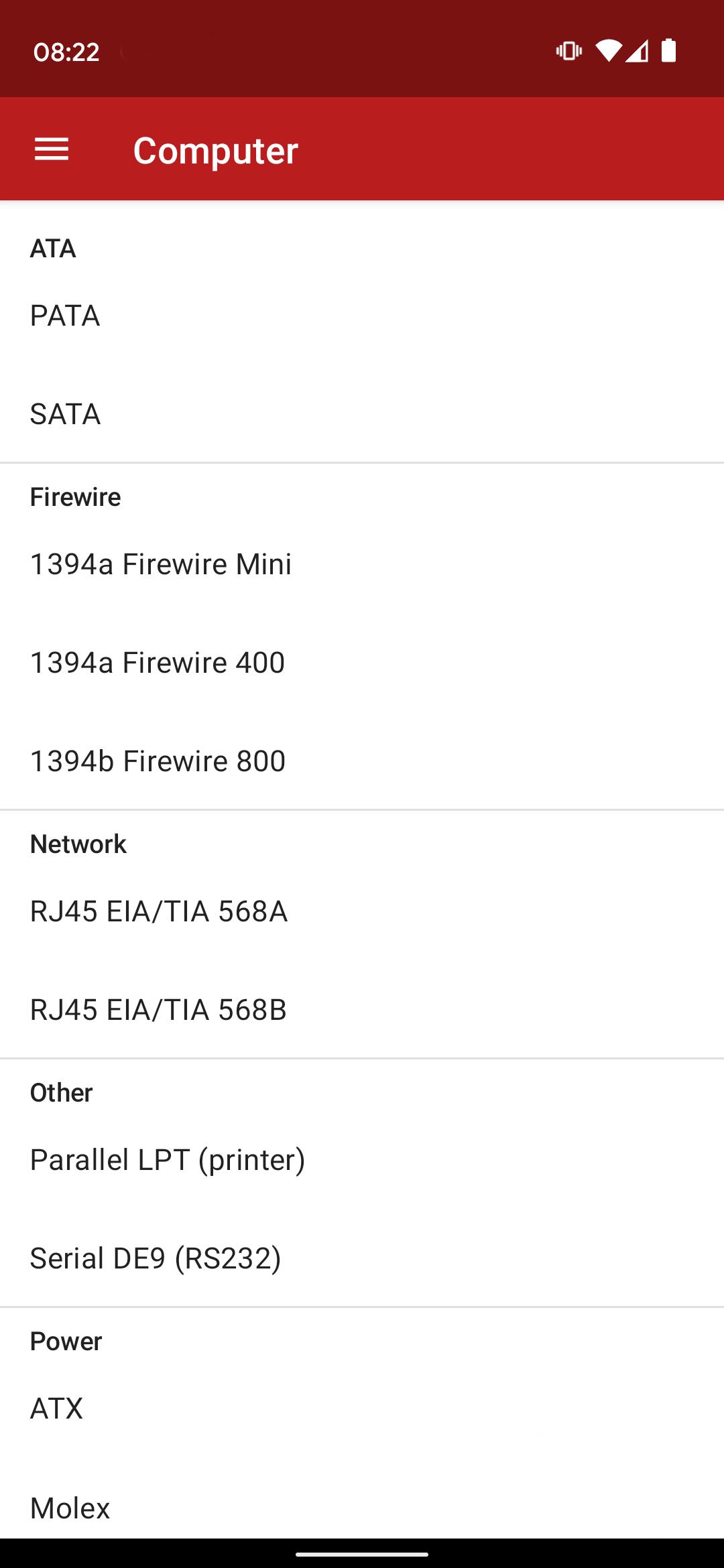This screenshot has width=724, height=1568.
Task: Tap the 08:22 clock in status bar
Action: click(66, 52)
